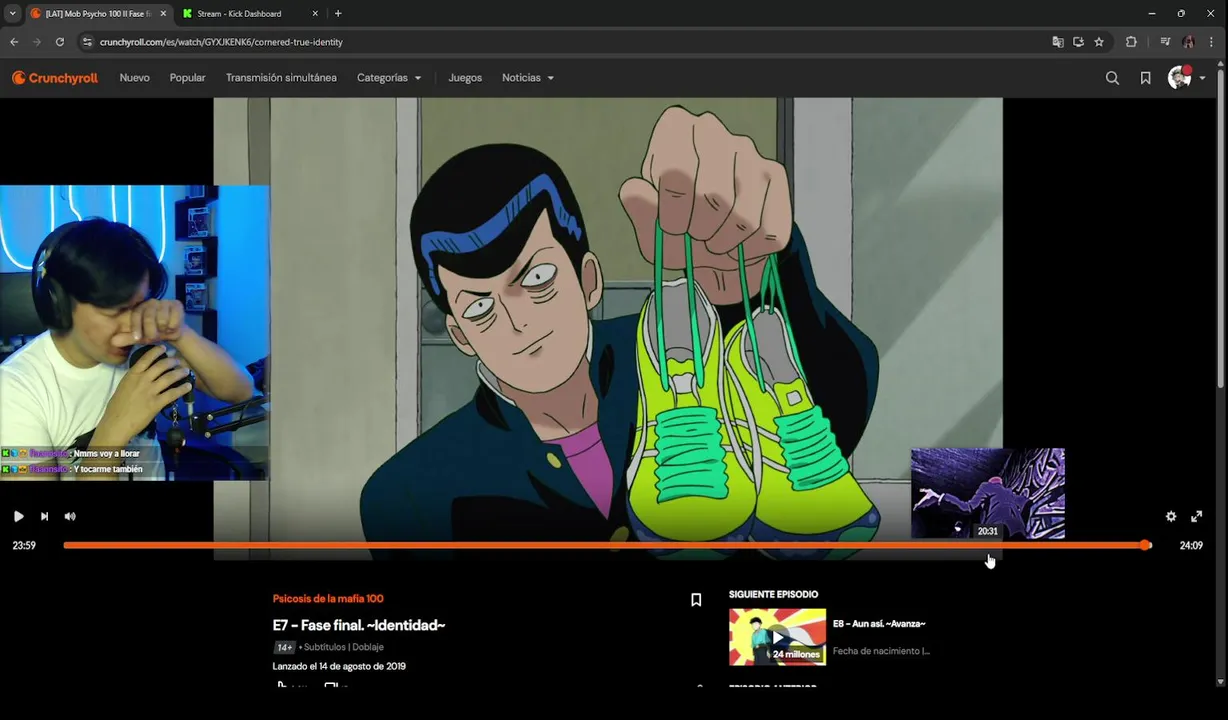The height and width of the screenshot is (720, 1228).
Task: Open the Juegos menu item
Action: coord(465,78)
